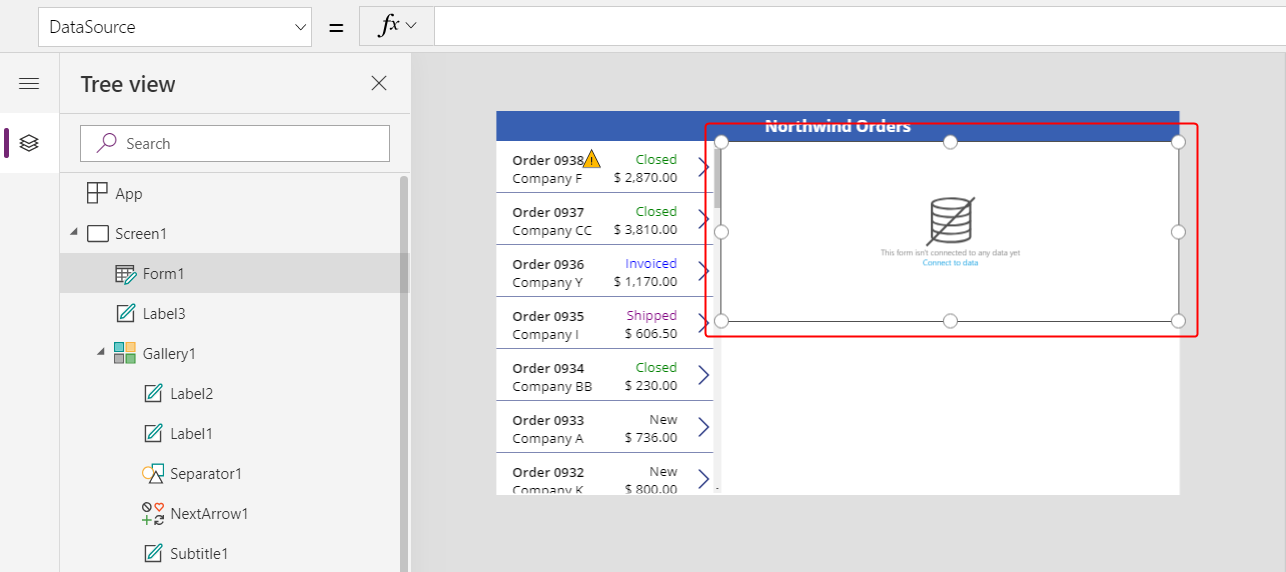Click the Subtitle1 edit icon
This screenshot has height=572, width=1286.
tap(152, 553)
